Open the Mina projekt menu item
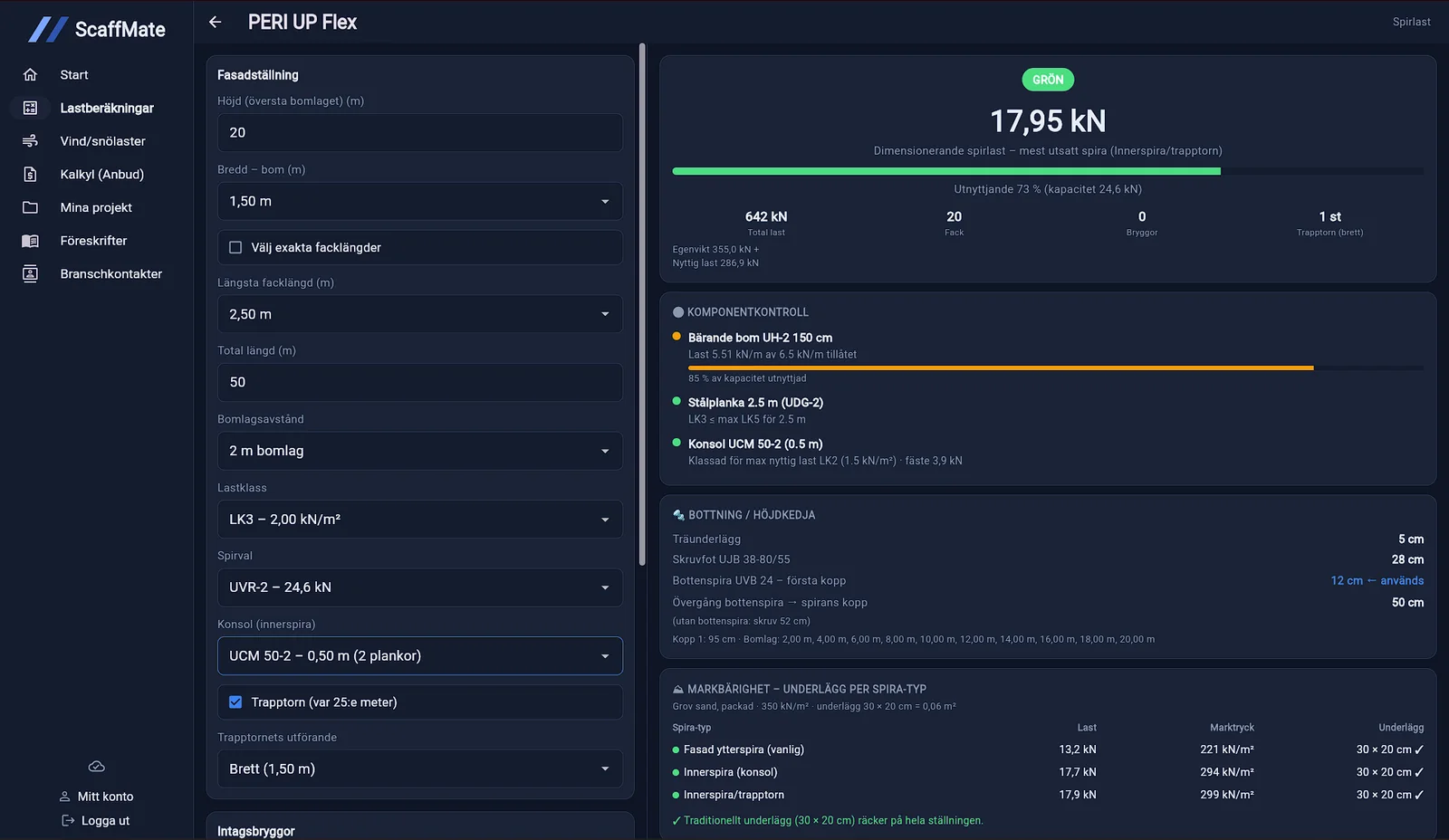 pos(96,207)
